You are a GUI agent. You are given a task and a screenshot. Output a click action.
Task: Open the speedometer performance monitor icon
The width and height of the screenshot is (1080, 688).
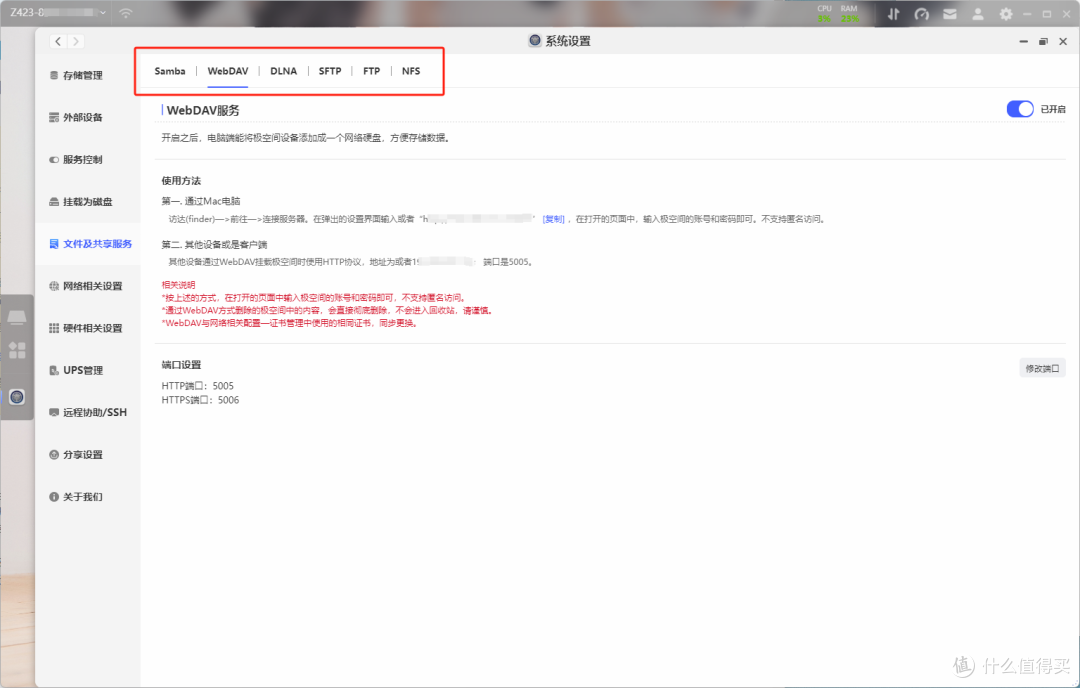[922, 14]
